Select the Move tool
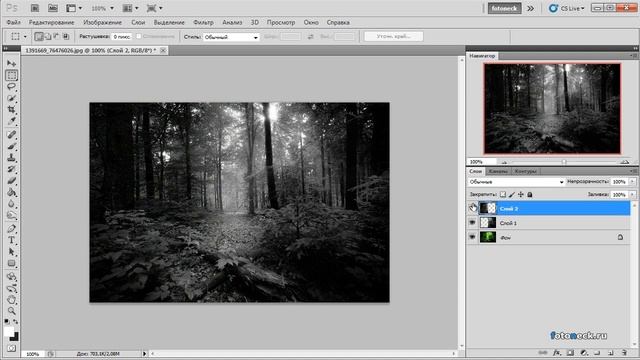 tap(11, 64)
